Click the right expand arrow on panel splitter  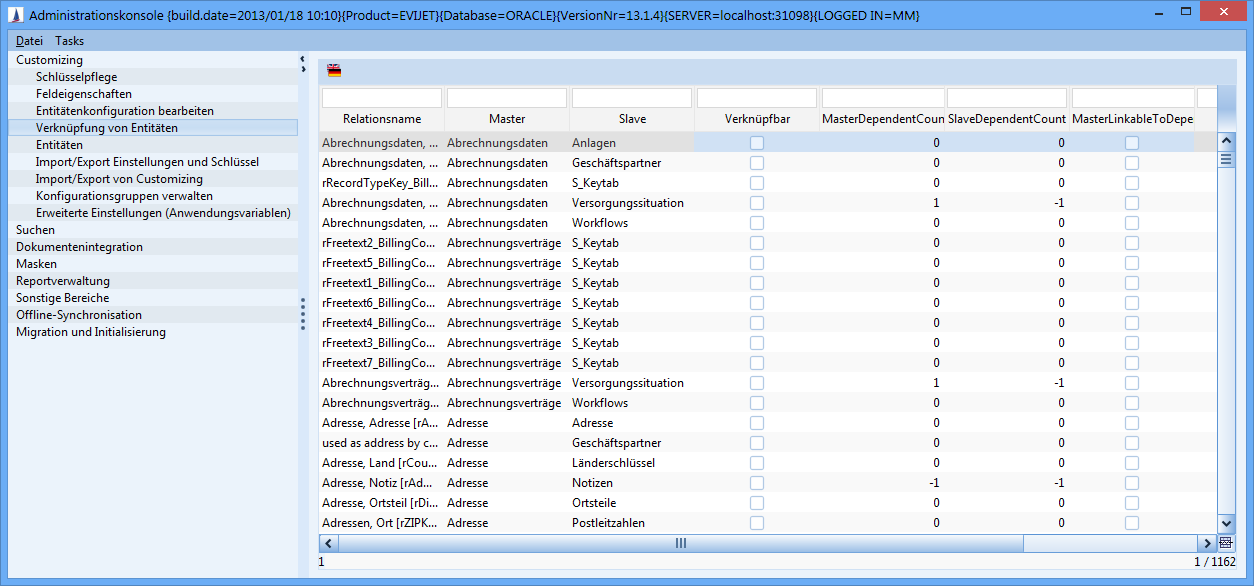pyautogui.click(x=302, y=70)
